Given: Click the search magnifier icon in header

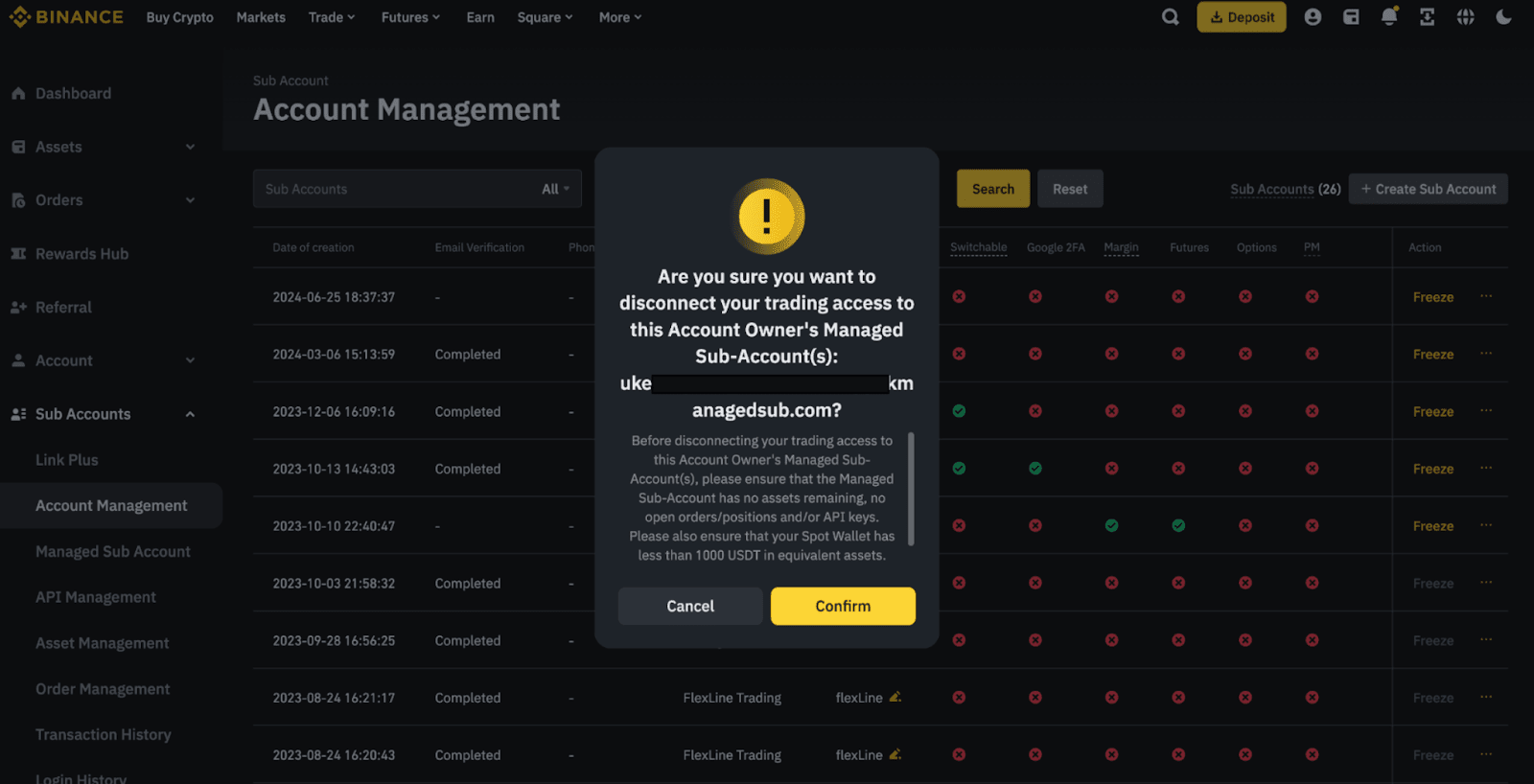Looking at the screenshot, I should tap(1170, 17).
